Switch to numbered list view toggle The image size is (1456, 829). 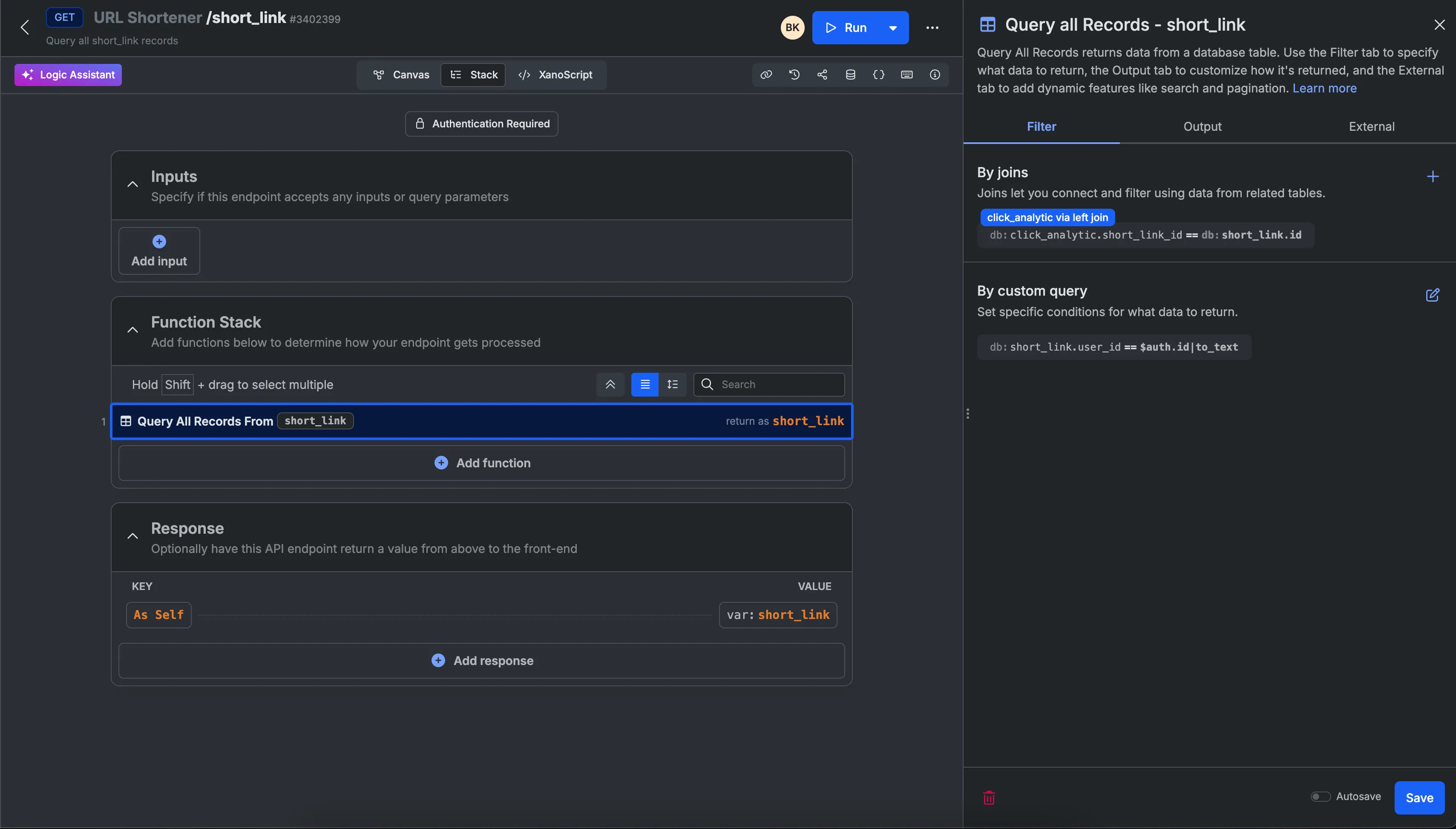672,384
